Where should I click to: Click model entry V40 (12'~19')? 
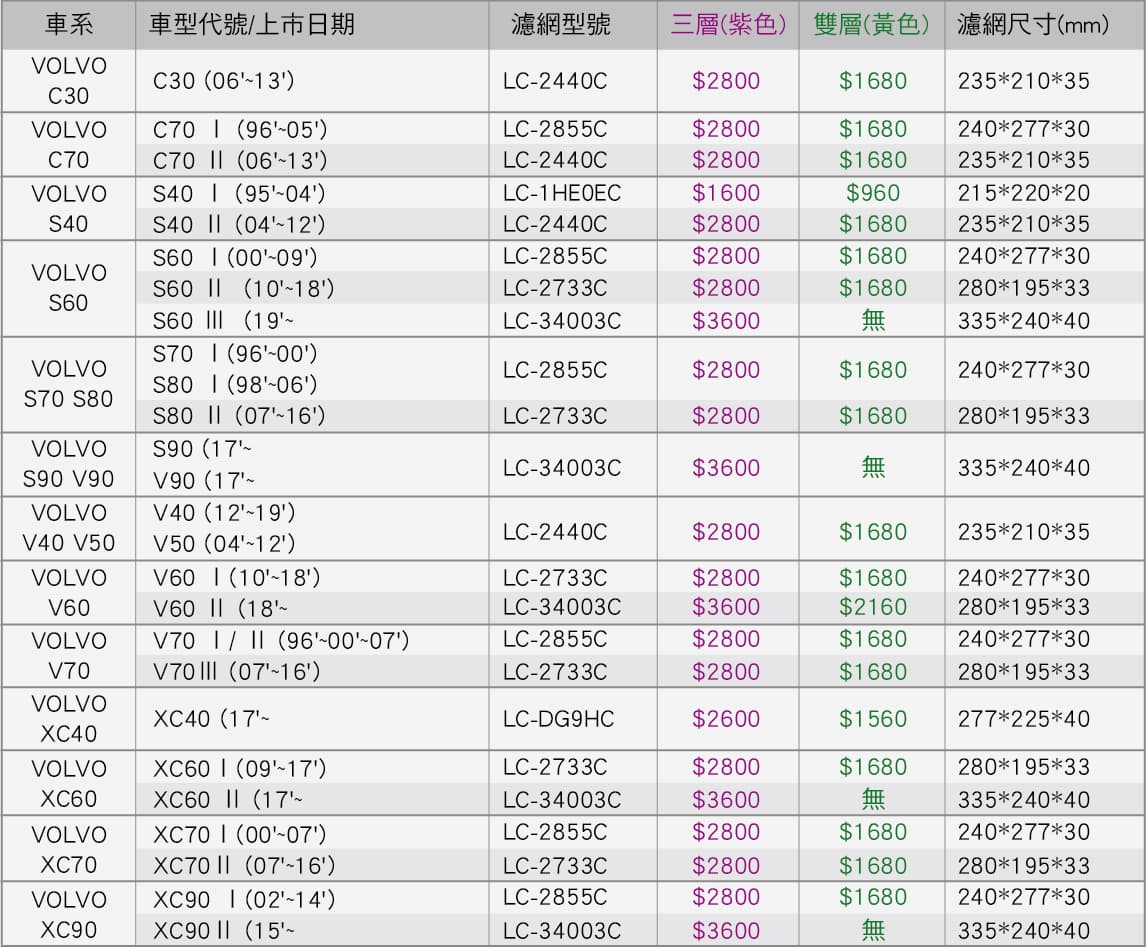(x=224, y=513)
